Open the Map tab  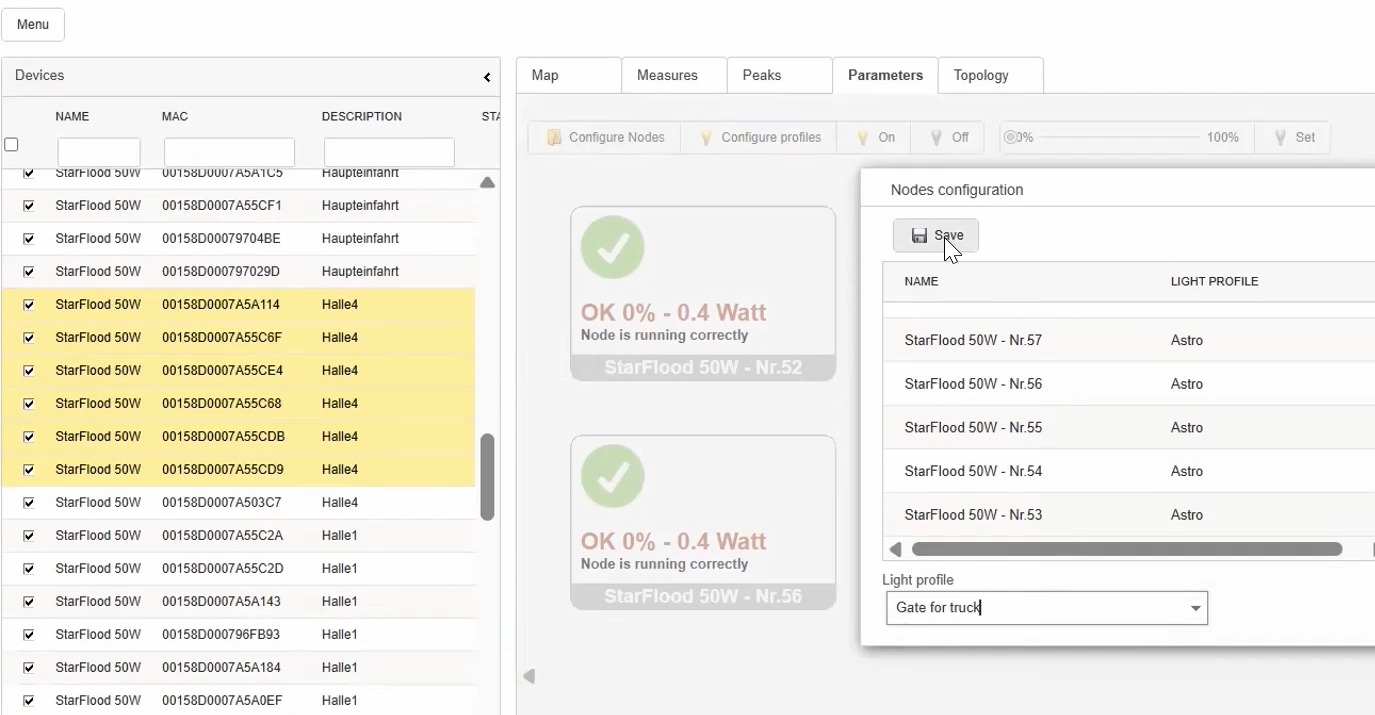(x=569, y=75)
